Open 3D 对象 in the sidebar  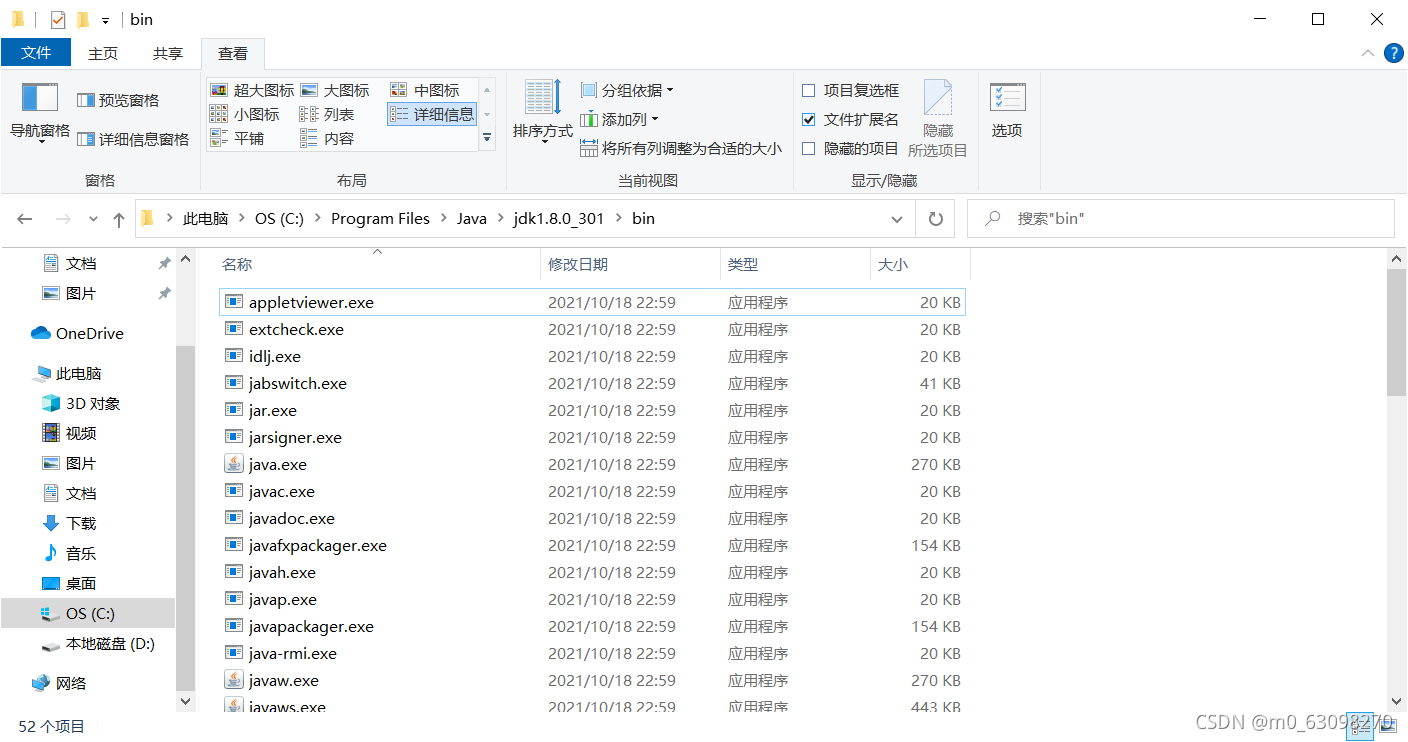80,403
